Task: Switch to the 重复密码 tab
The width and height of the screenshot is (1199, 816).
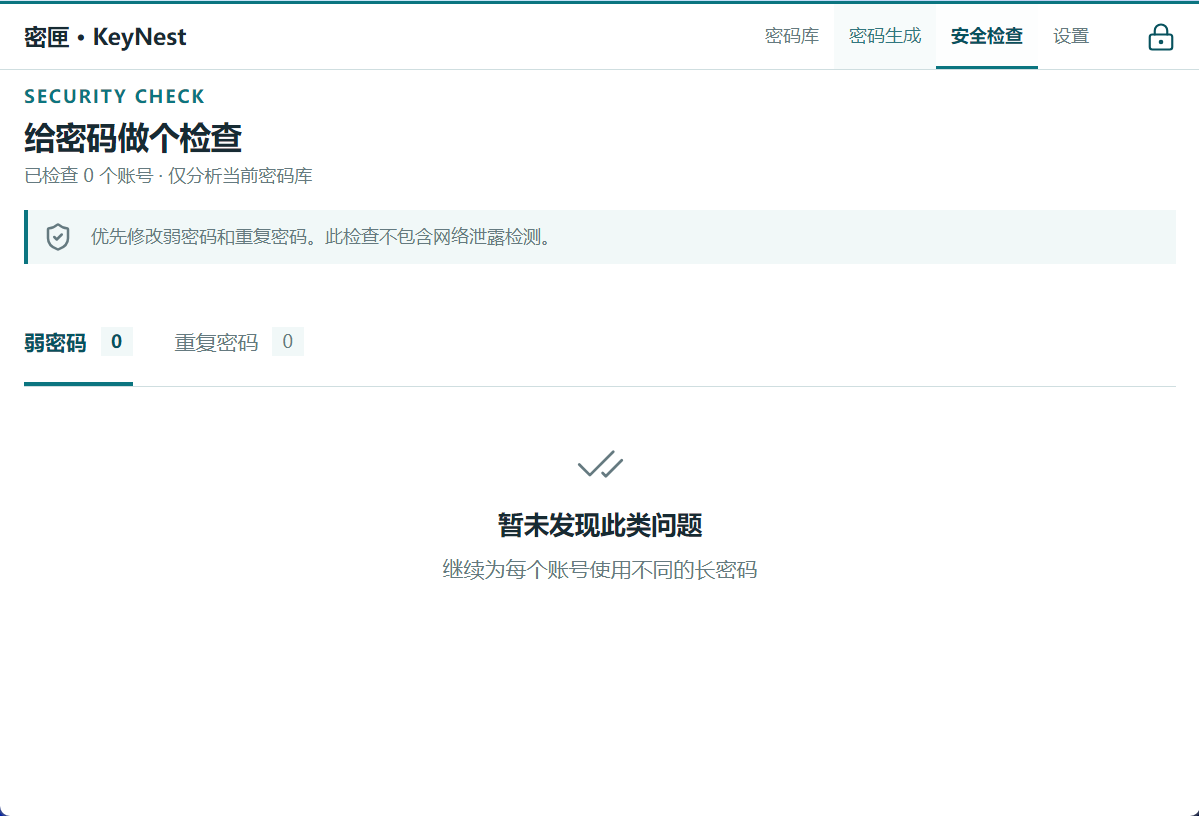Action: 239,343
